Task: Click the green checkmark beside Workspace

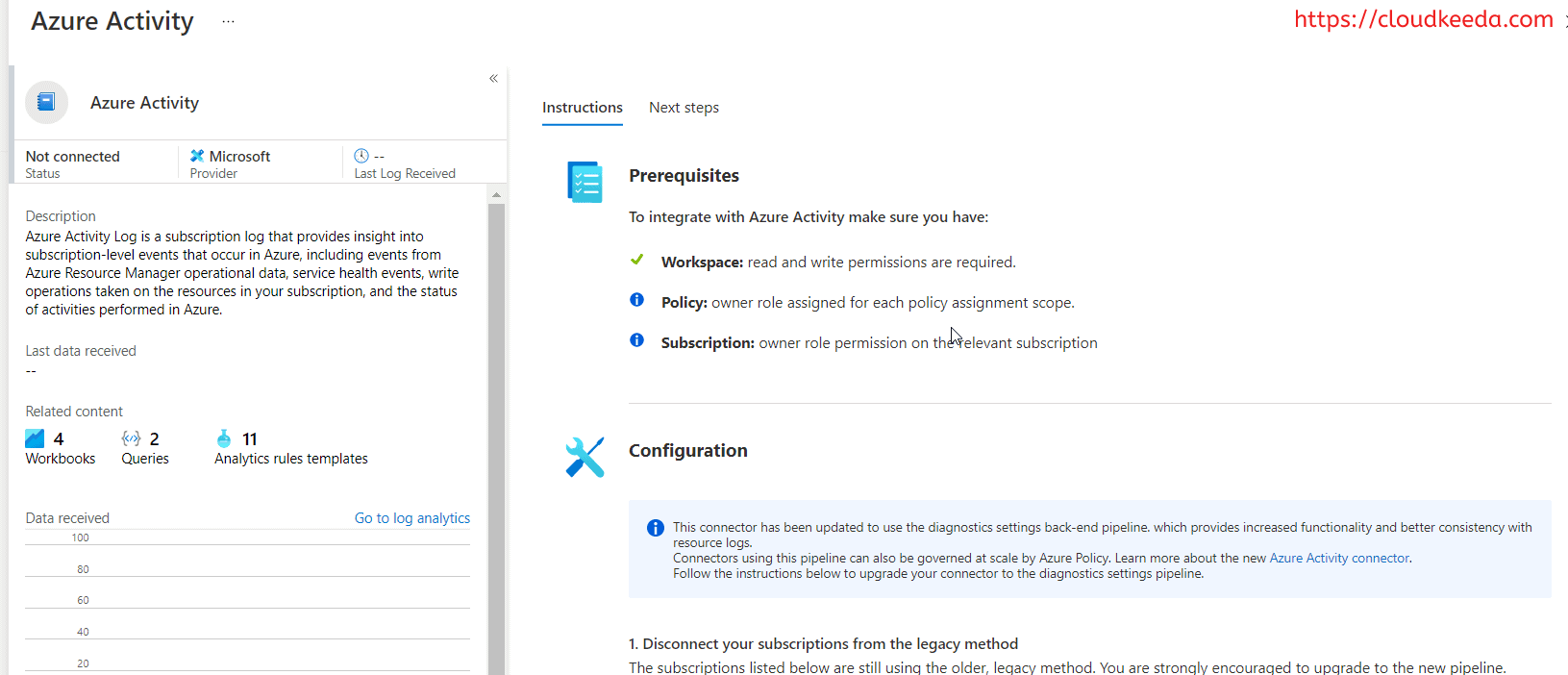Action: pyautogui.click(x=636, y=260)
